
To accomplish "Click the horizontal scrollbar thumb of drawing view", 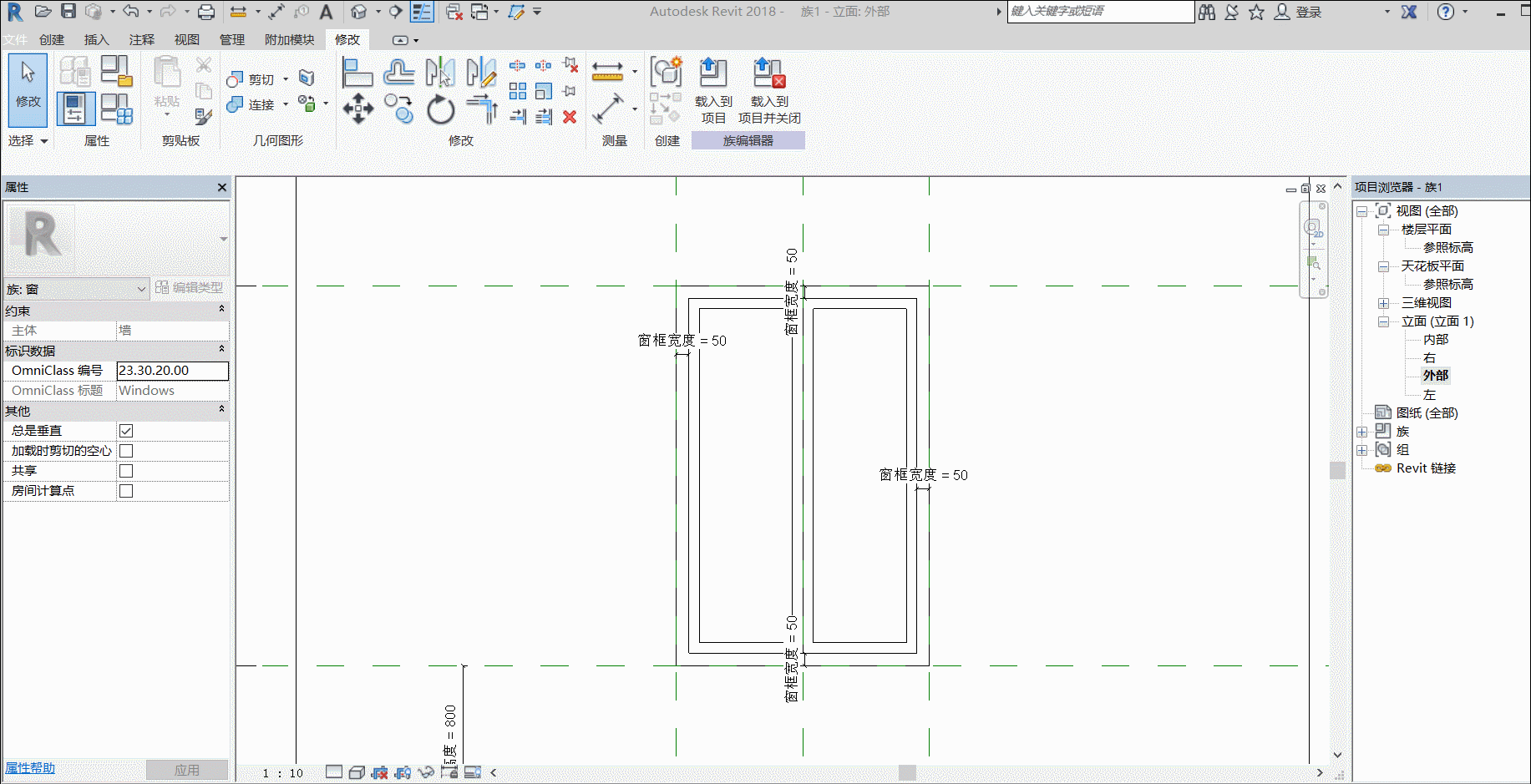I will (x=907, y=772).
